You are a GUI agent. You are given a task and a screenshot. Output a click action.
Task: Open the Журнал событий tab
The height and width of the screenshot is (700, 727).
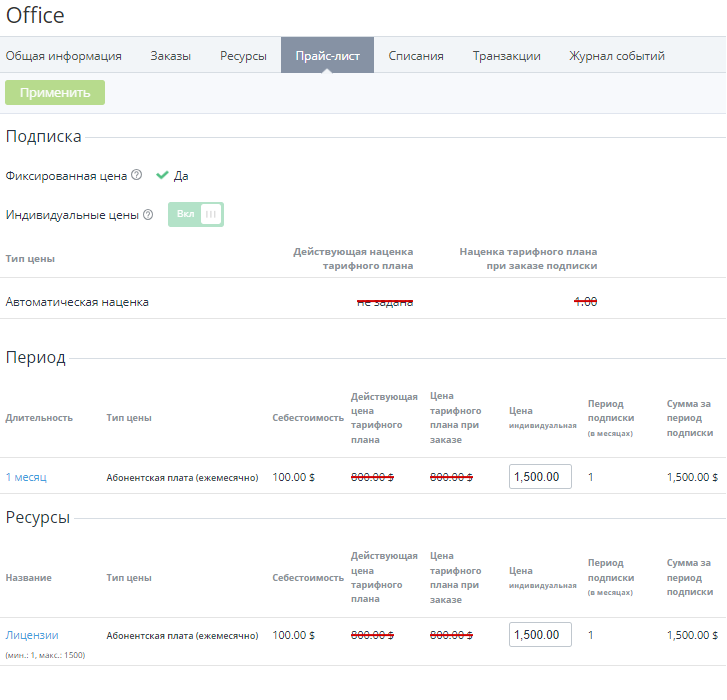[617, 56]
